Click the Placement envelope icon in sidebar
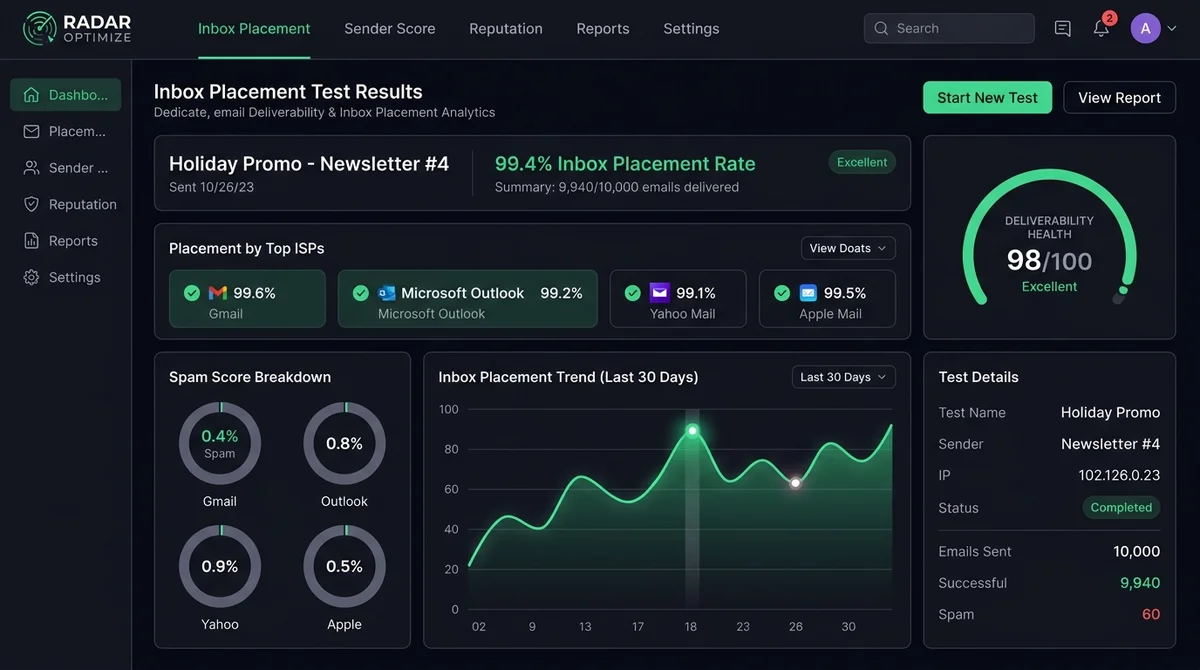Image resolution: width=1200 pixels, height=670 pixels. click(31, 131)
